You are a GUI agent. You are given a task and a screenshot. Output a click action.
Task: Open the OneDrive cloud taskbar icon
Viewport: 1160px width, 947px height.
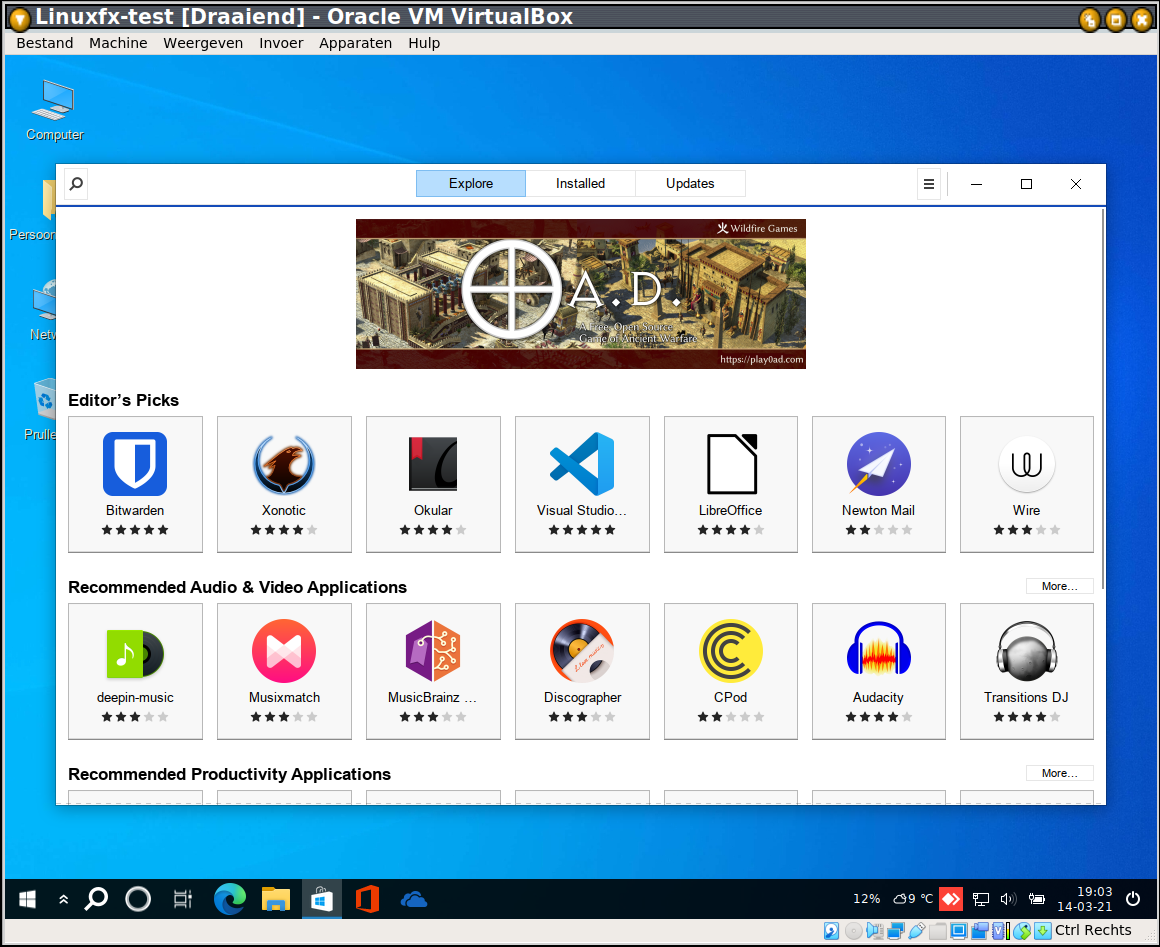click(x=414, y=899)
